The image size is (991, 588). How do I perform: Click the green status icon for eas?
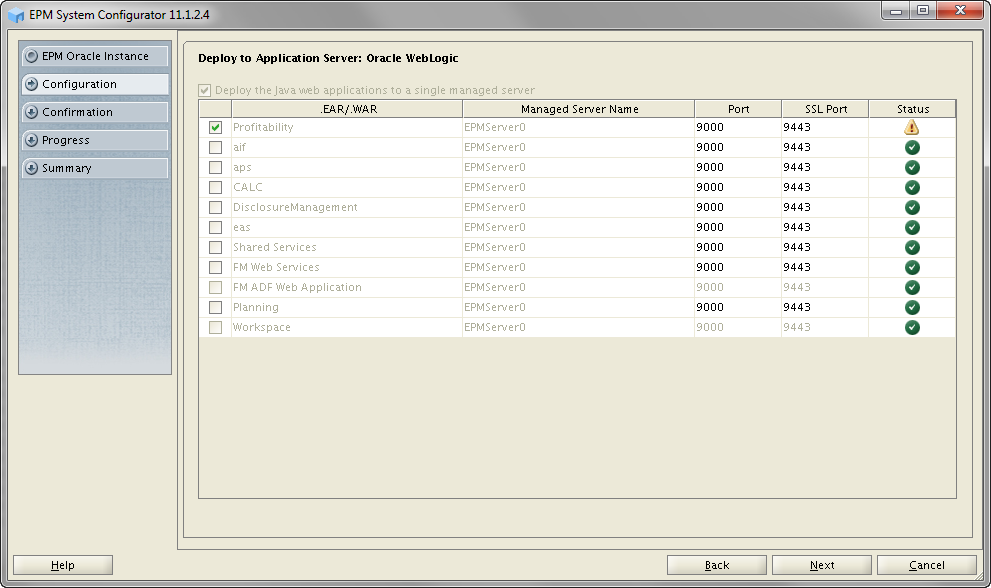pyautogui.click(x=912, y=227)
